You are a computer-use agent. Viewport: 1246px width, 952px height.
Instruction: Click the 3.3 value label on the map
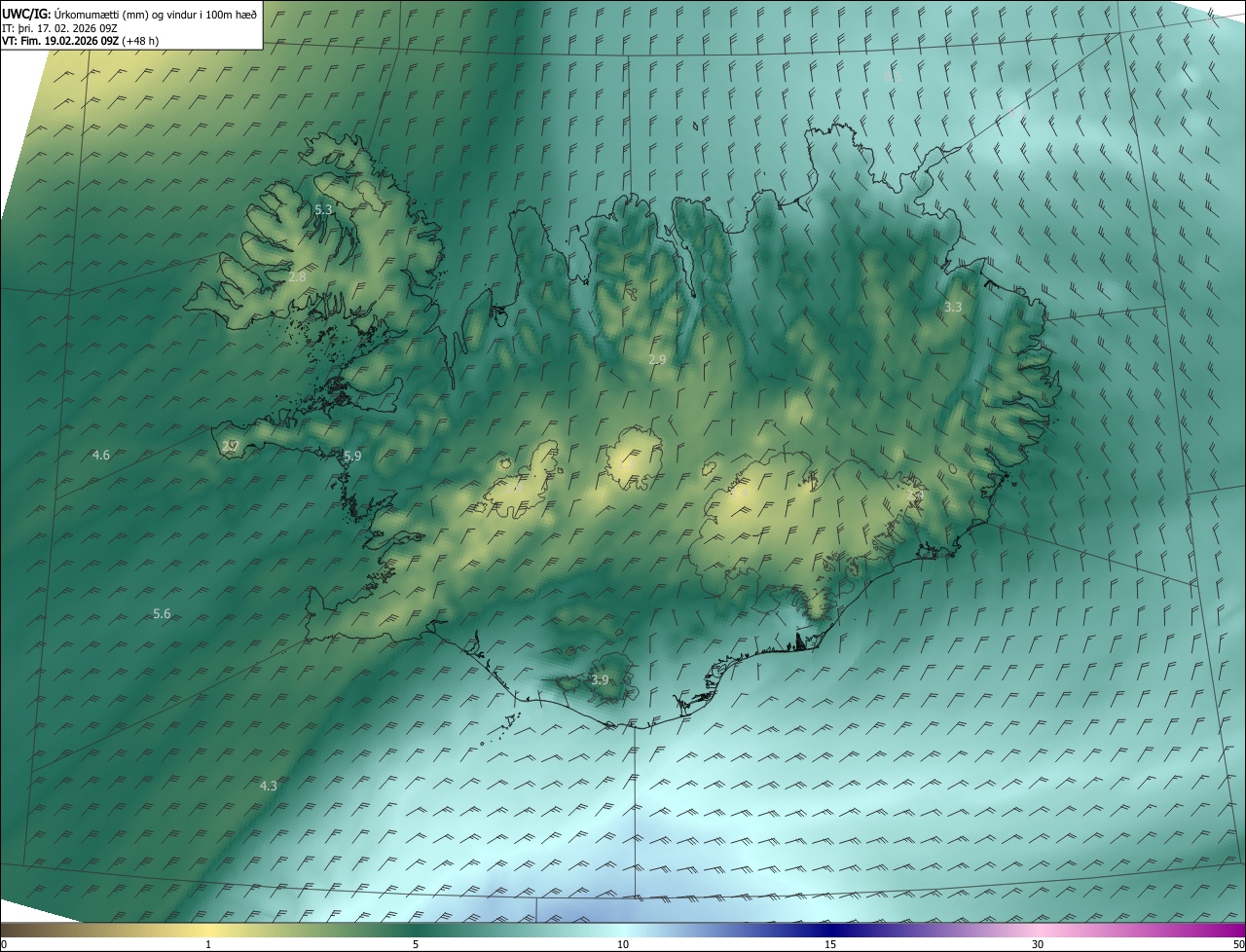(x=953, y=307)
